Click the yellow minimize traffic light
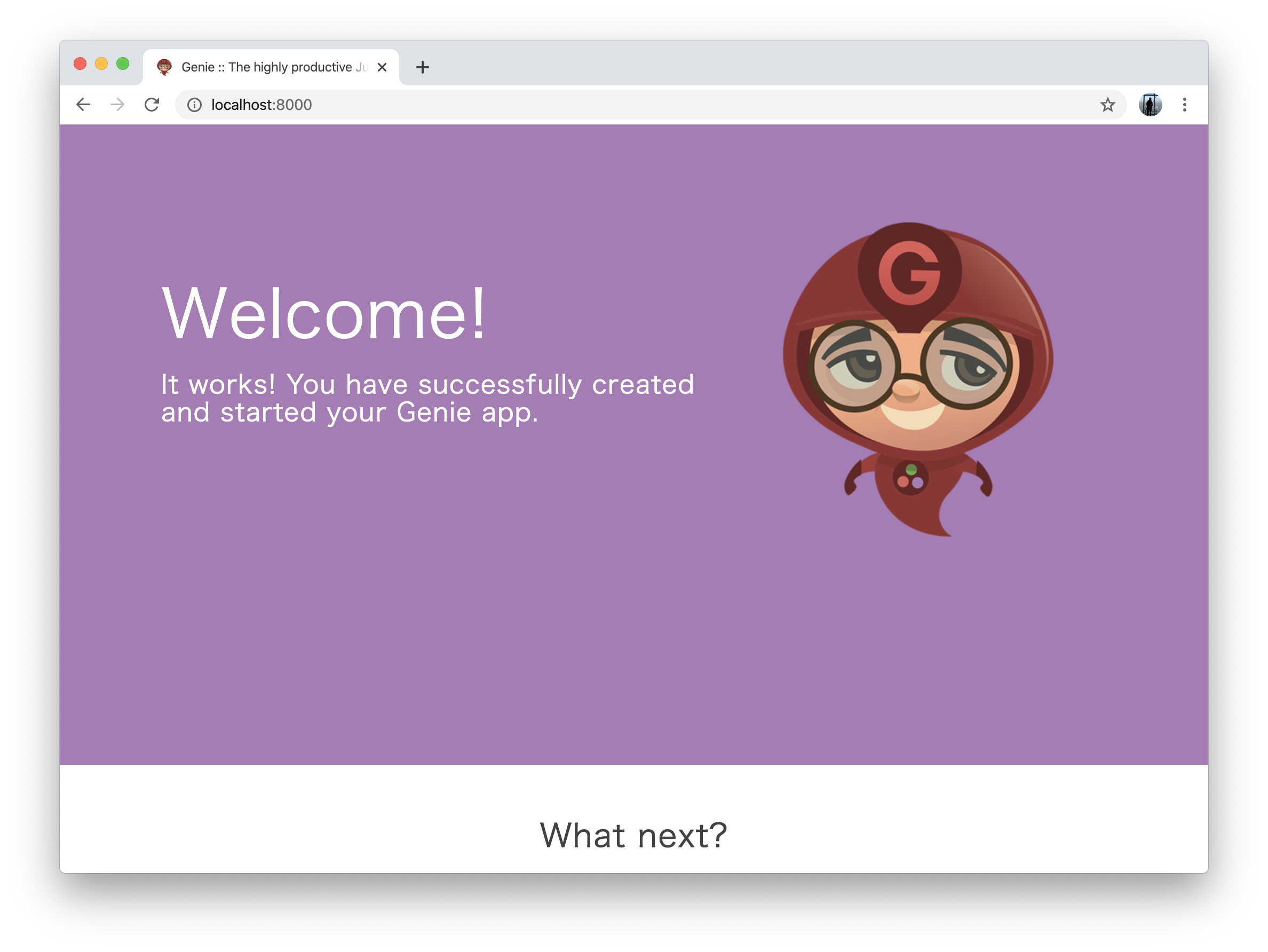 click(x=101, y=64)
